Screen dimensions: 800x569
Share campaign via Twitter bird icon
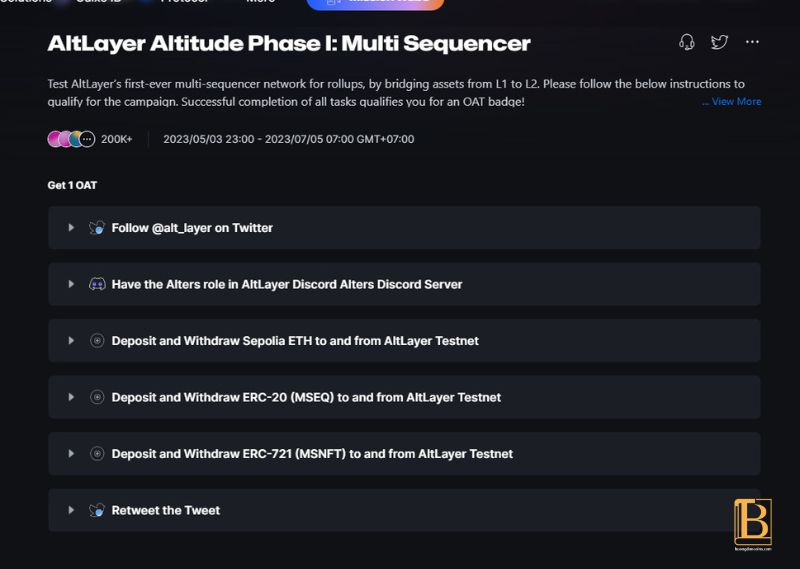pos(719,42)
